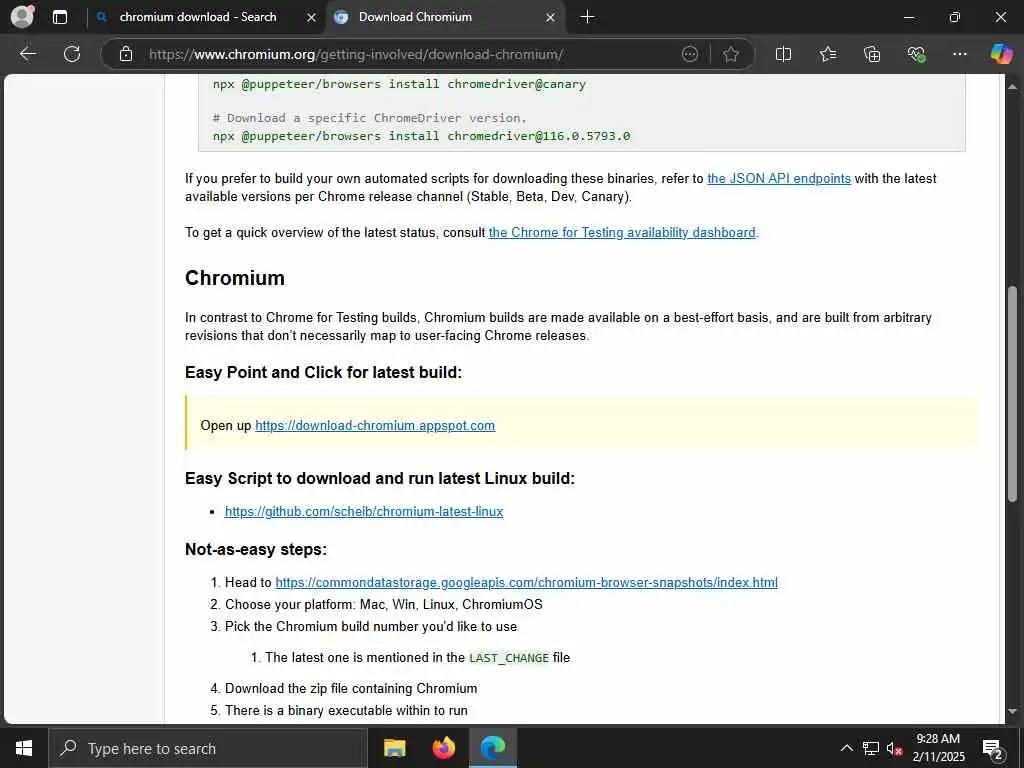
Task: Open the Favorites list
Action: pos(827,54)
